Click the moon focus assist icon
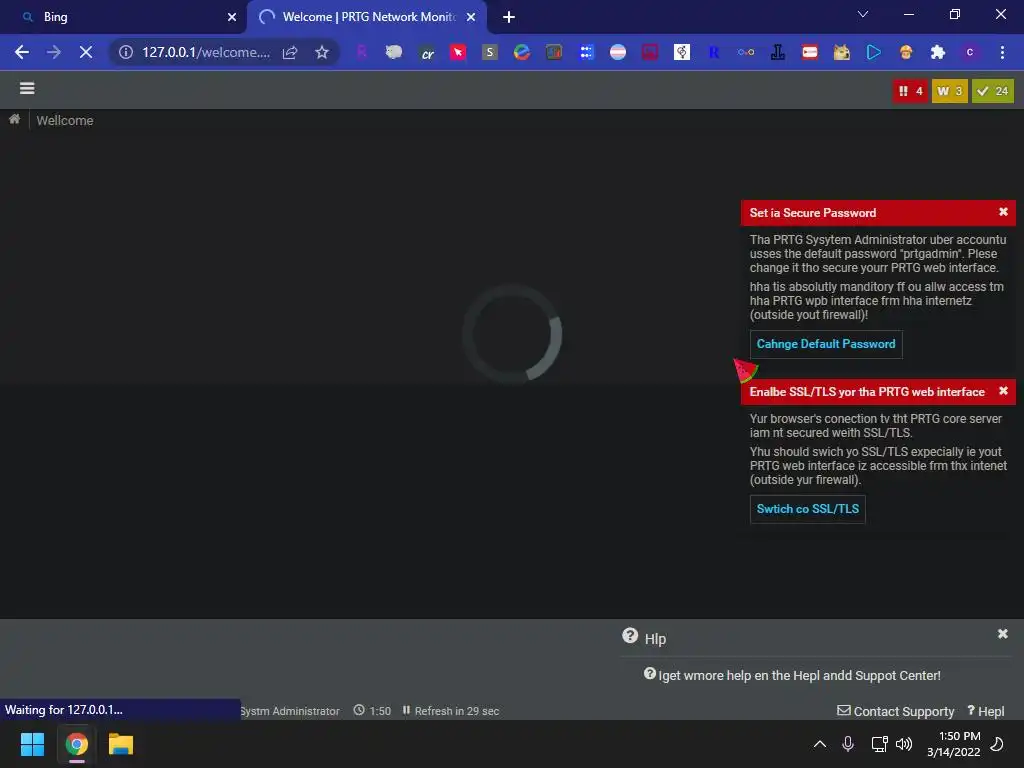This screenshot has height=768, width=1024. coord(997,744)
